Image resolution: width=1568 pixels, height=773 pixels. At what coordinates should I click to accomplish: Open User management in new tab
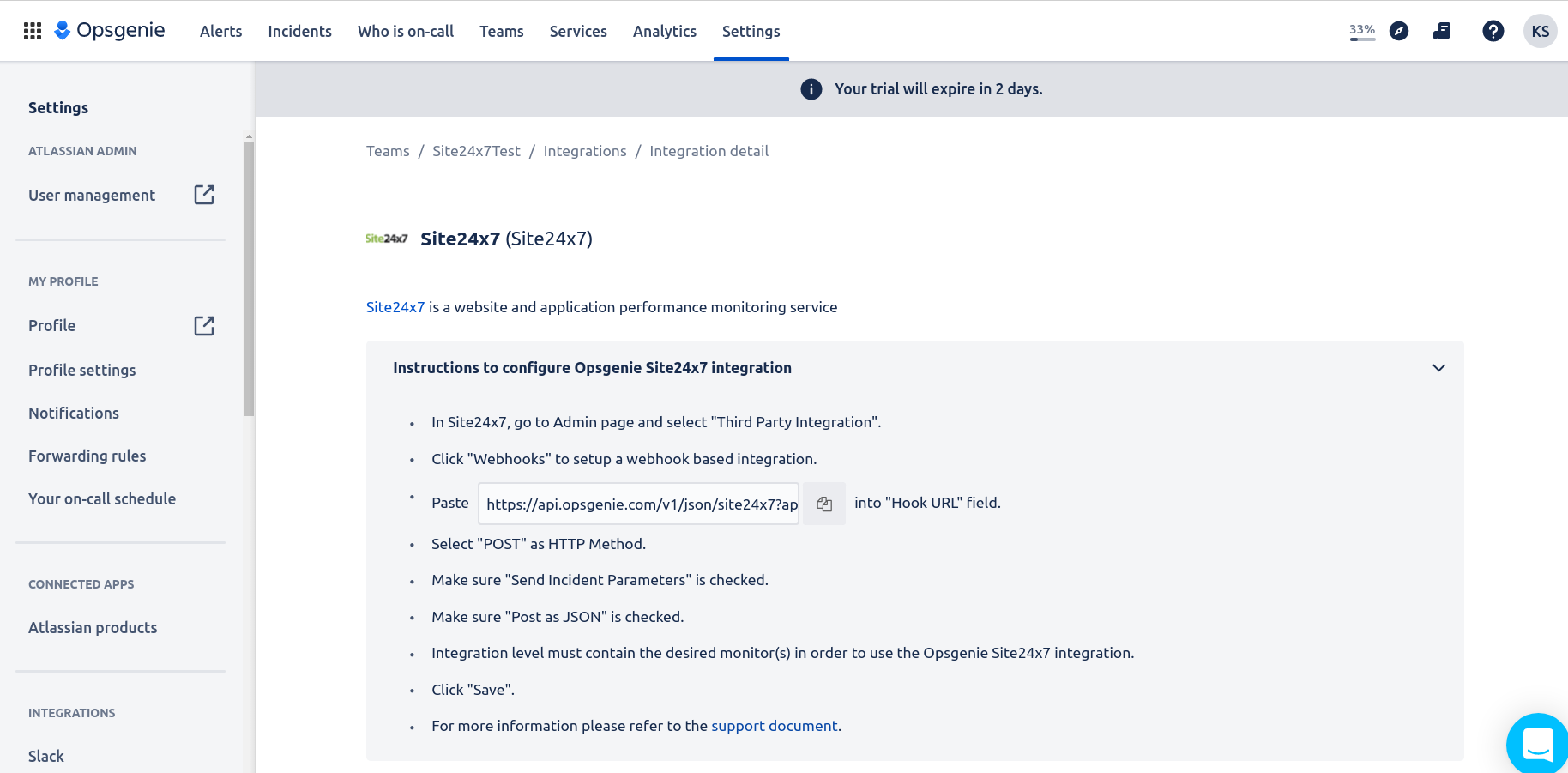203,195
